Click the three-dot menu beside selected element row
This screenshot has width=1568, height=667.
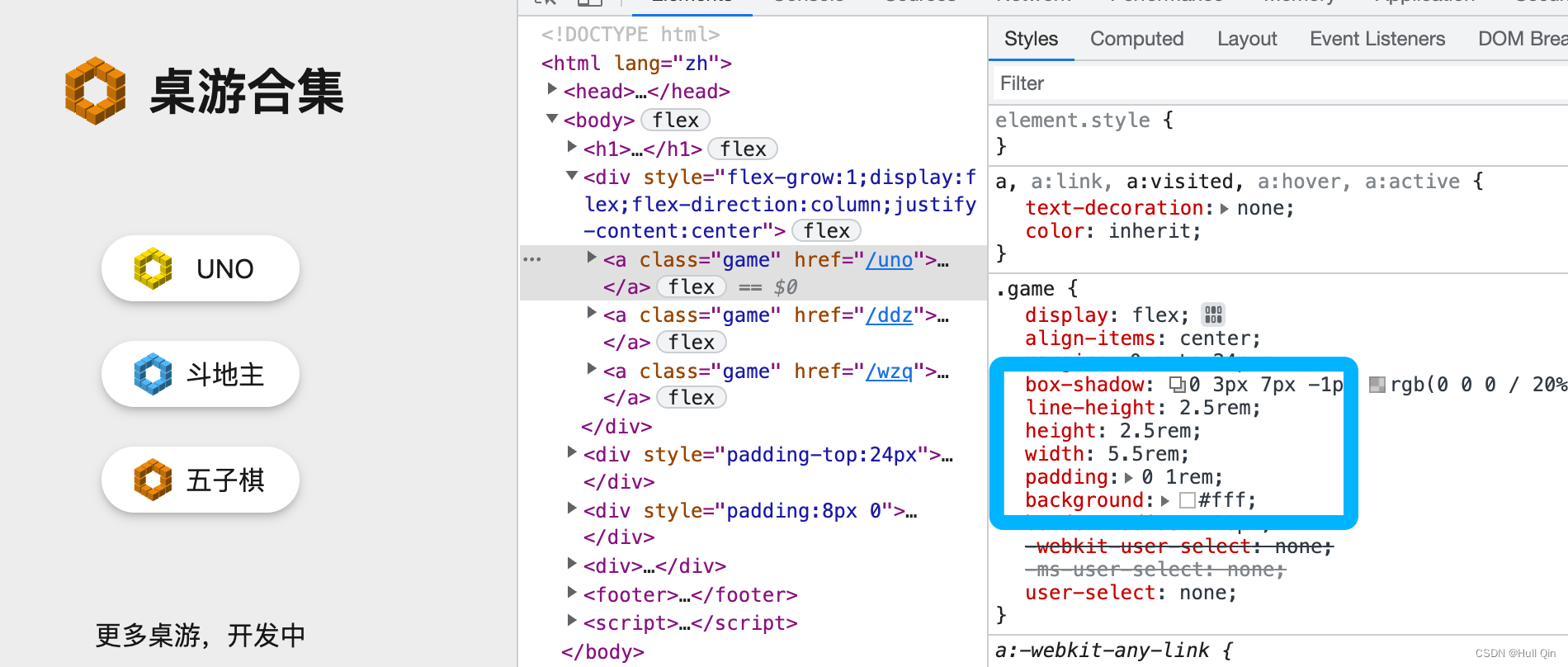click(532, 260)
